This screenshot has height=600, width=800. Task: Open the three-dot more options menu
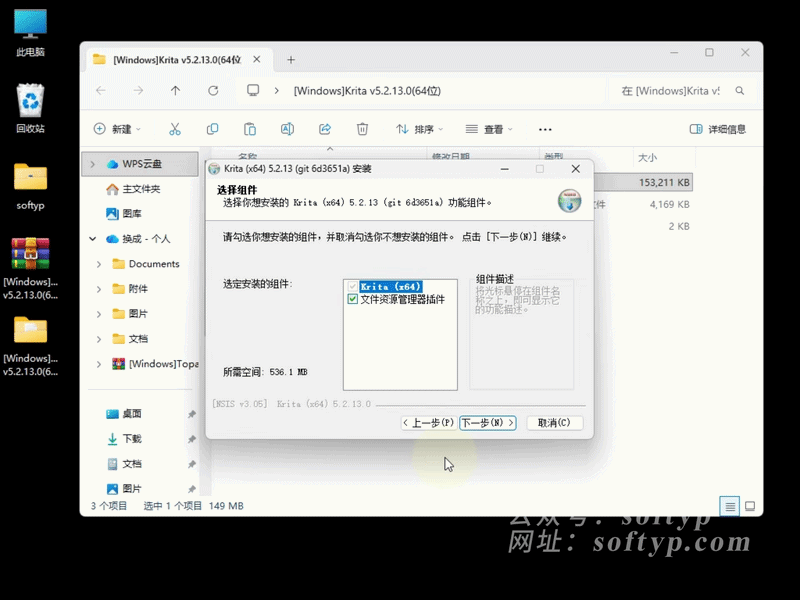[x=545, y=130]
